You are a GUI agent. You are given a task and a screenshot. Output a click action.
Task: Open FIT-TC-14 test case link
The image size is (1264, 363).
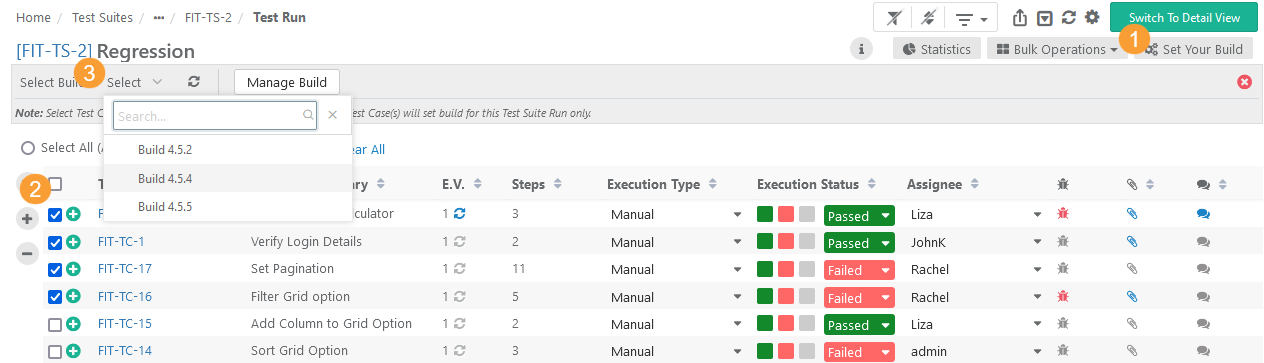[x=125, y=351]
